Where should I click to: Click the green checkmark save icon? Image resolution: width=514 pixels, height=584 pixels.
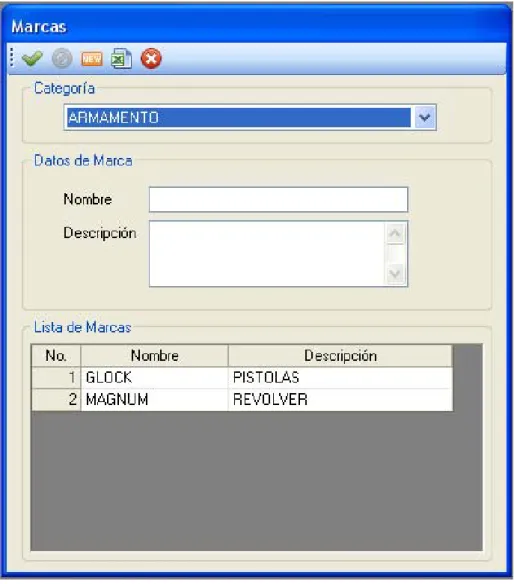point(32,58)
